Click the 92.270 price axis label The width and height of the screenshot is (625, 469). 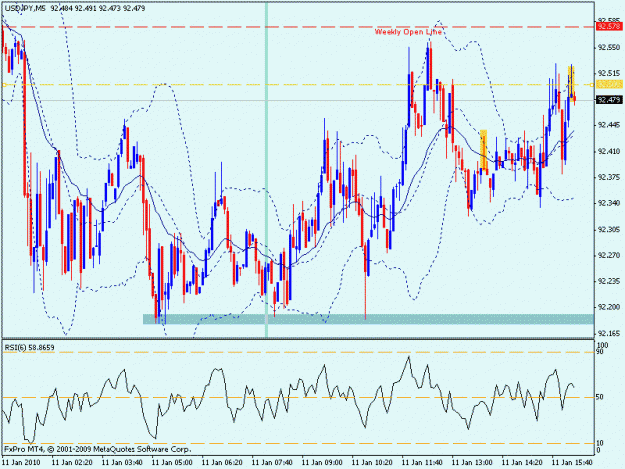point(609,255)
